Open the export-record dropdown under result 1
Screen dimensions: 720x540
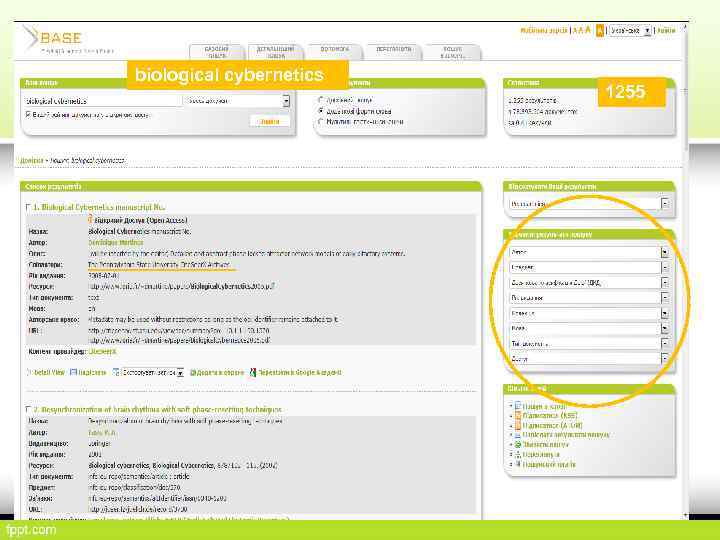click(153, 372)
